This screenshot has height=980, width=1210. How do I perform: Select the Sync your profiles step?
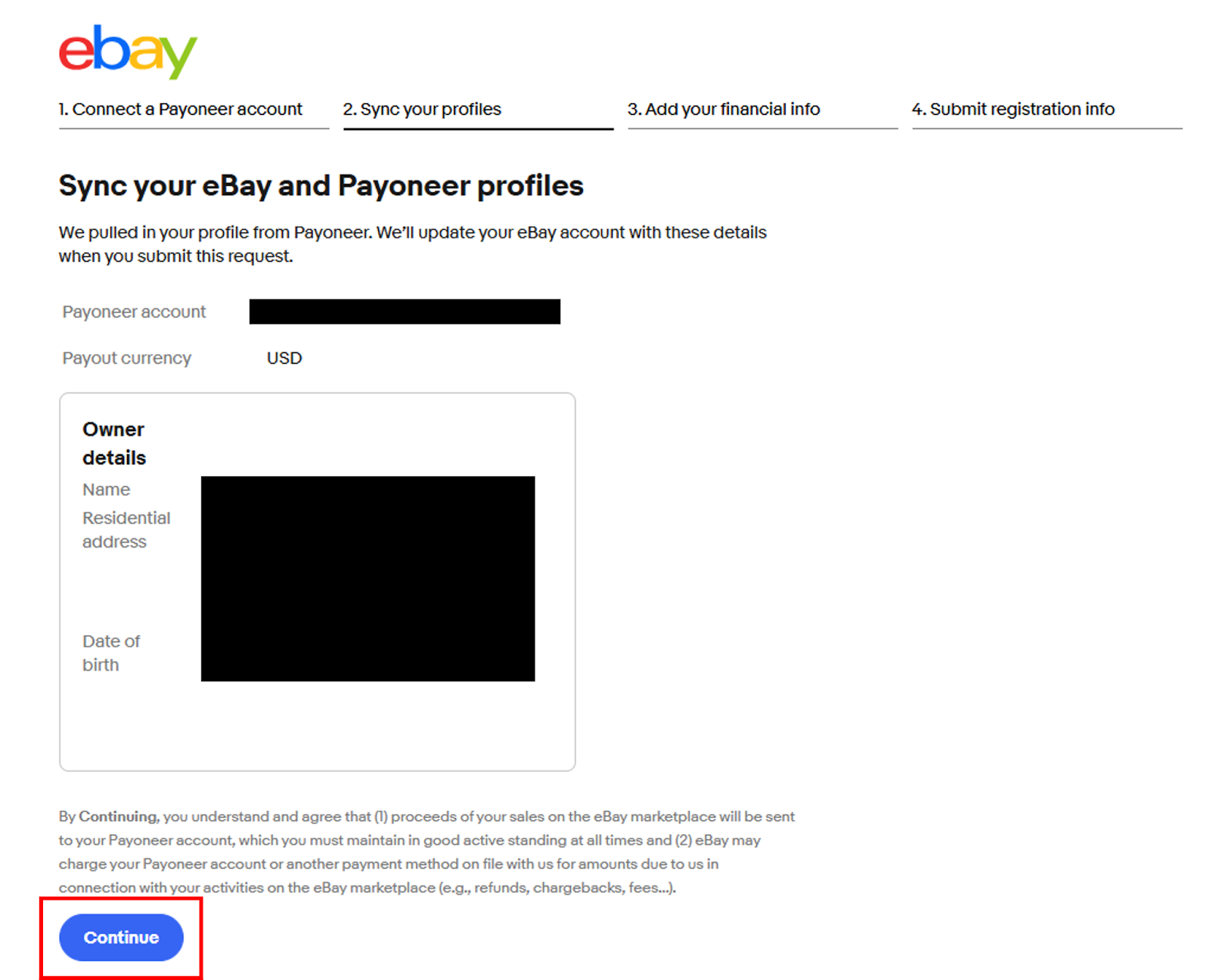point(422,109)
